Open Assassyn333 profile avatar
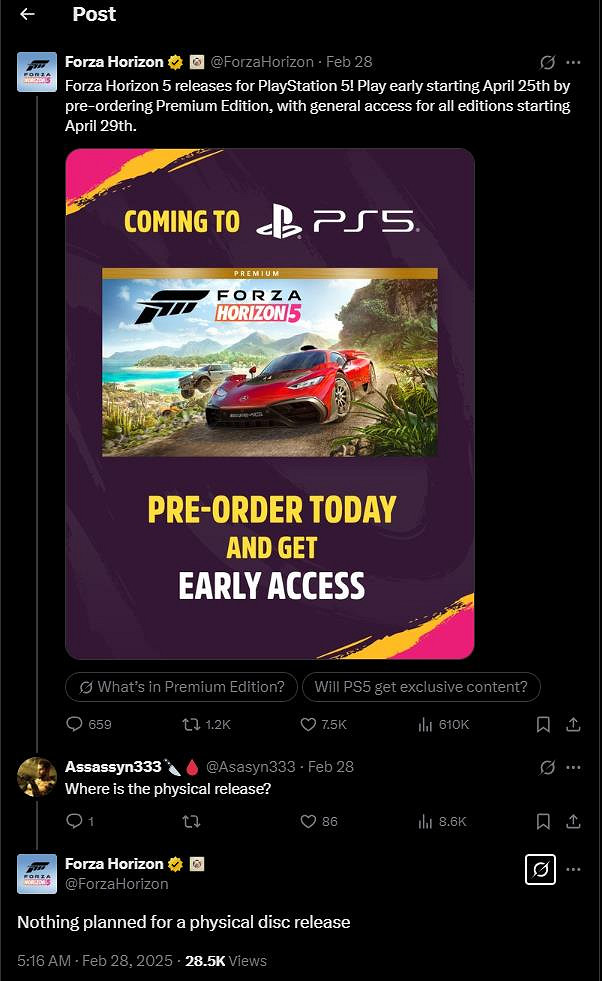The width and height of the screenshot is (602, 981). tap(37, 776)
